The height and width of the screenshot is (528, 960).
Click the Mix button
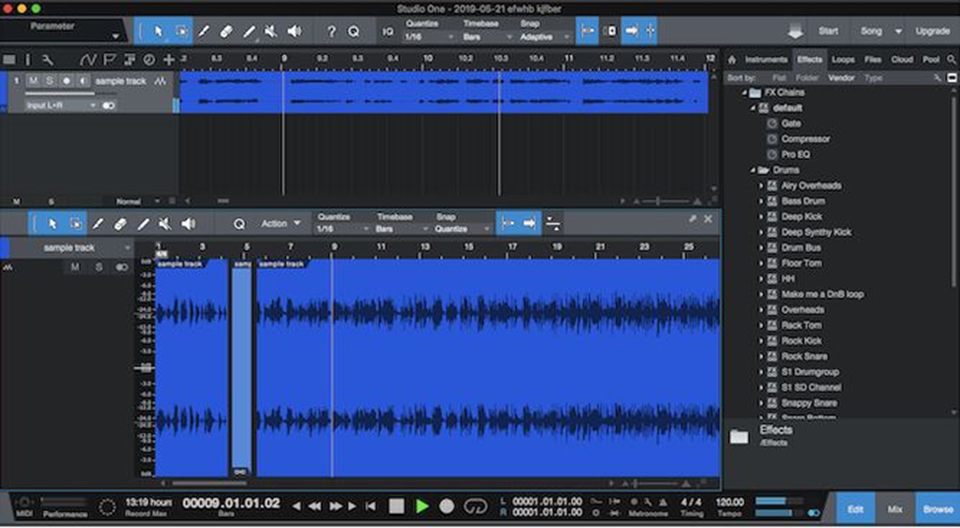(894, 509)
